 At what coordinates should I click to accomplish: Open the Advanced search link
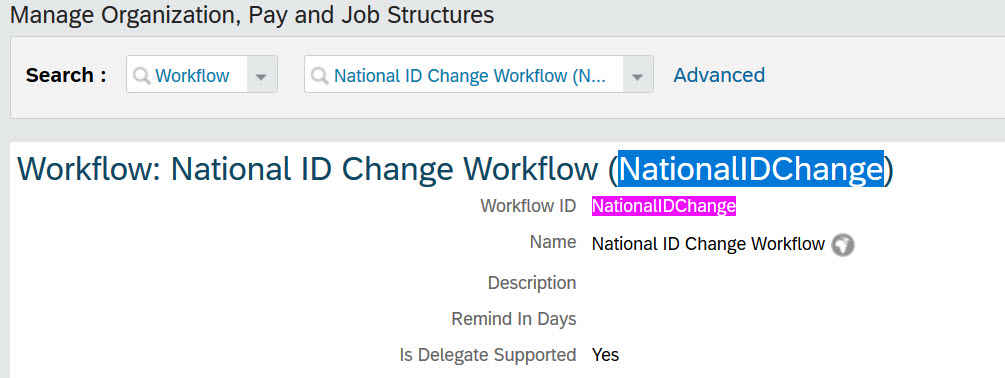719,75
